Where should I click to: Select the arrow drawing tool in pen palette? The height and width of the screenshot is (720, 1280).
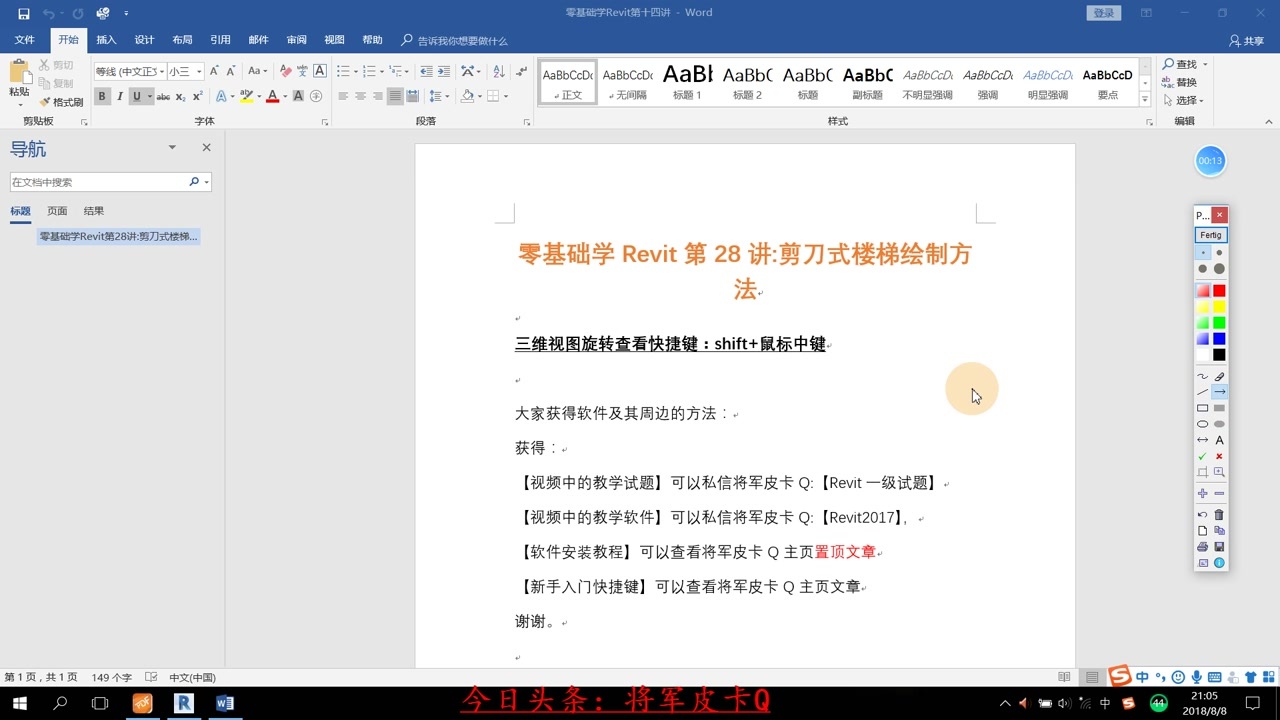click(x=1219, y=392)
